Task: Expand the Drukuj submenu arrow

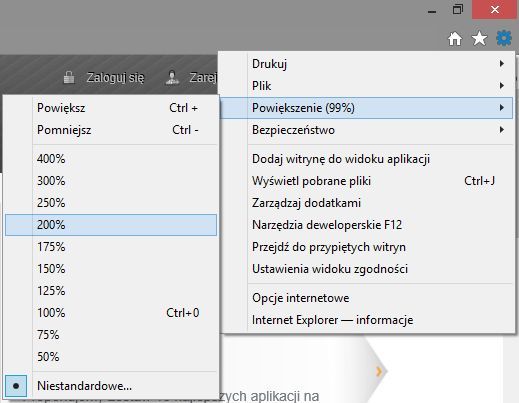Action: 502,63
